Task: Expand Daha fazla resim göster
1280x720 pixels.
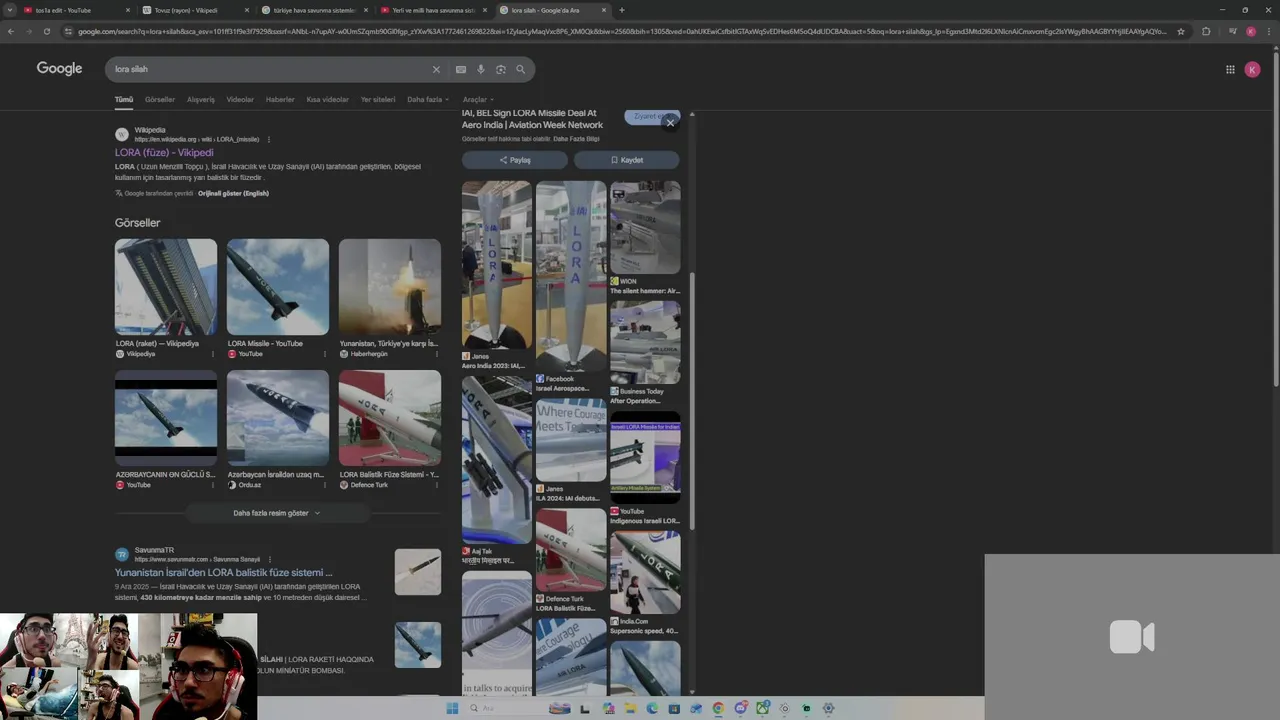Action: point(277,513)
